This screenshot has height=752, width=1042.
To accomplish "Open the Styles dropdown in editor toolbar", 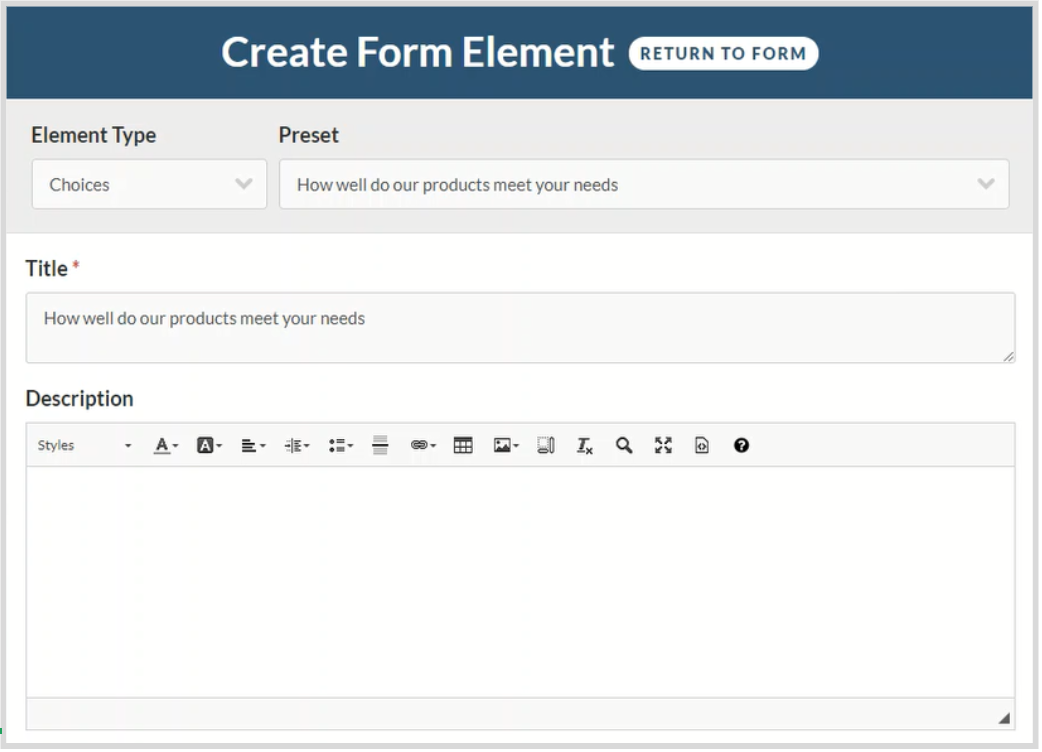I will point(84,446).
